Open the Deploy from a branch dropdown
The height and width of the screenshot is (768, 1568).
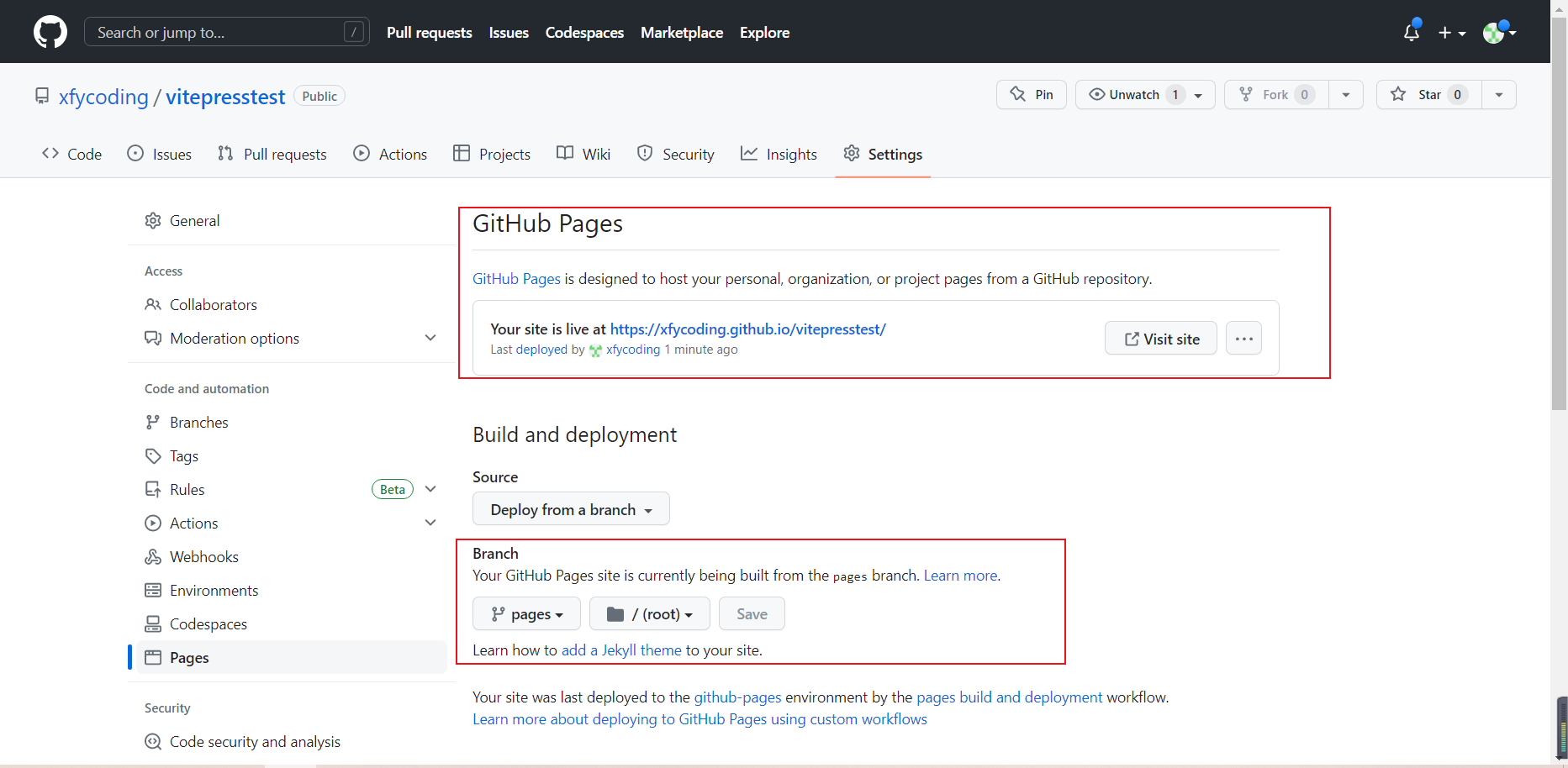(x=571, y=509)
